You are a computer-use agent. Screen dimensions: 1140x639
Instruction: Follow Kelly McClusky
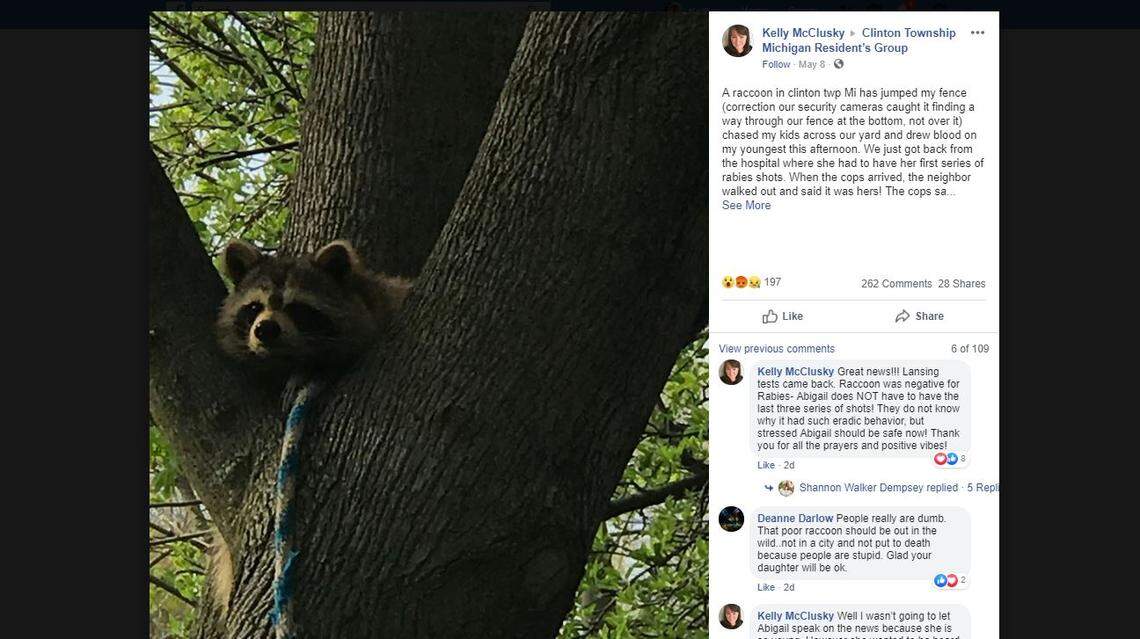(776, 63)
